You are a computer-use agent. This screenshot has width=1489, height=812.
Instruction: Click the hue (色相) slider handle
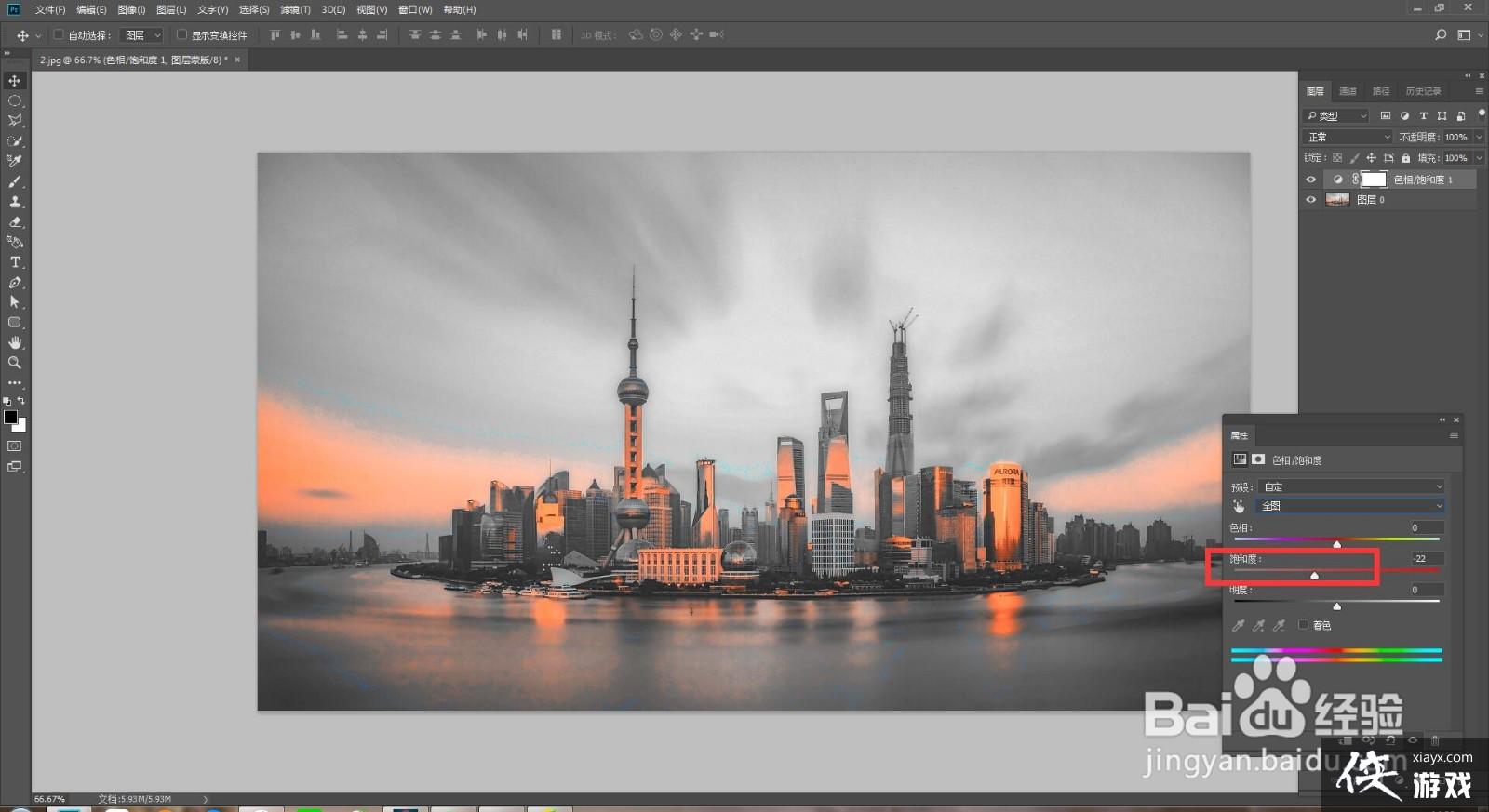click(x=1337, y=544)
